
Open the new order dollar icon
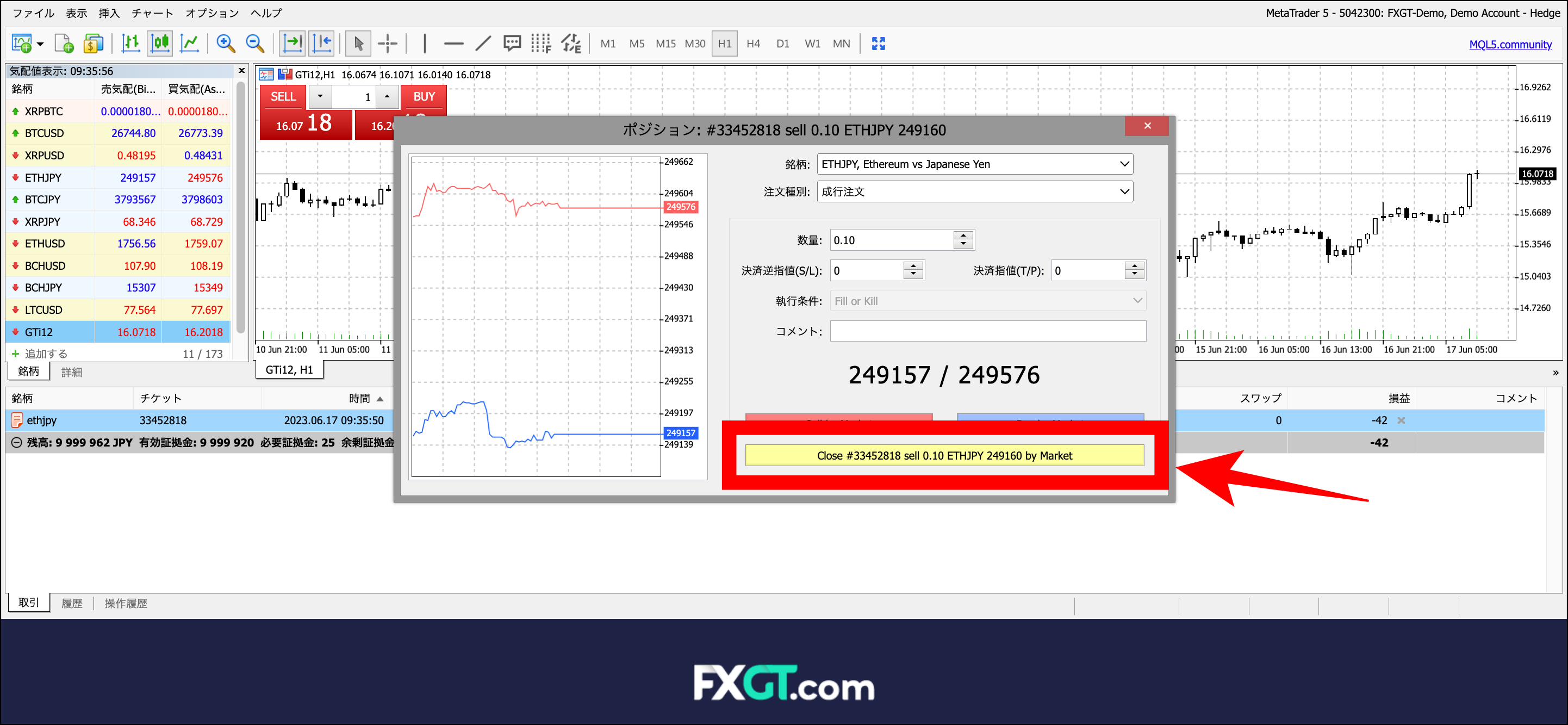93,43
